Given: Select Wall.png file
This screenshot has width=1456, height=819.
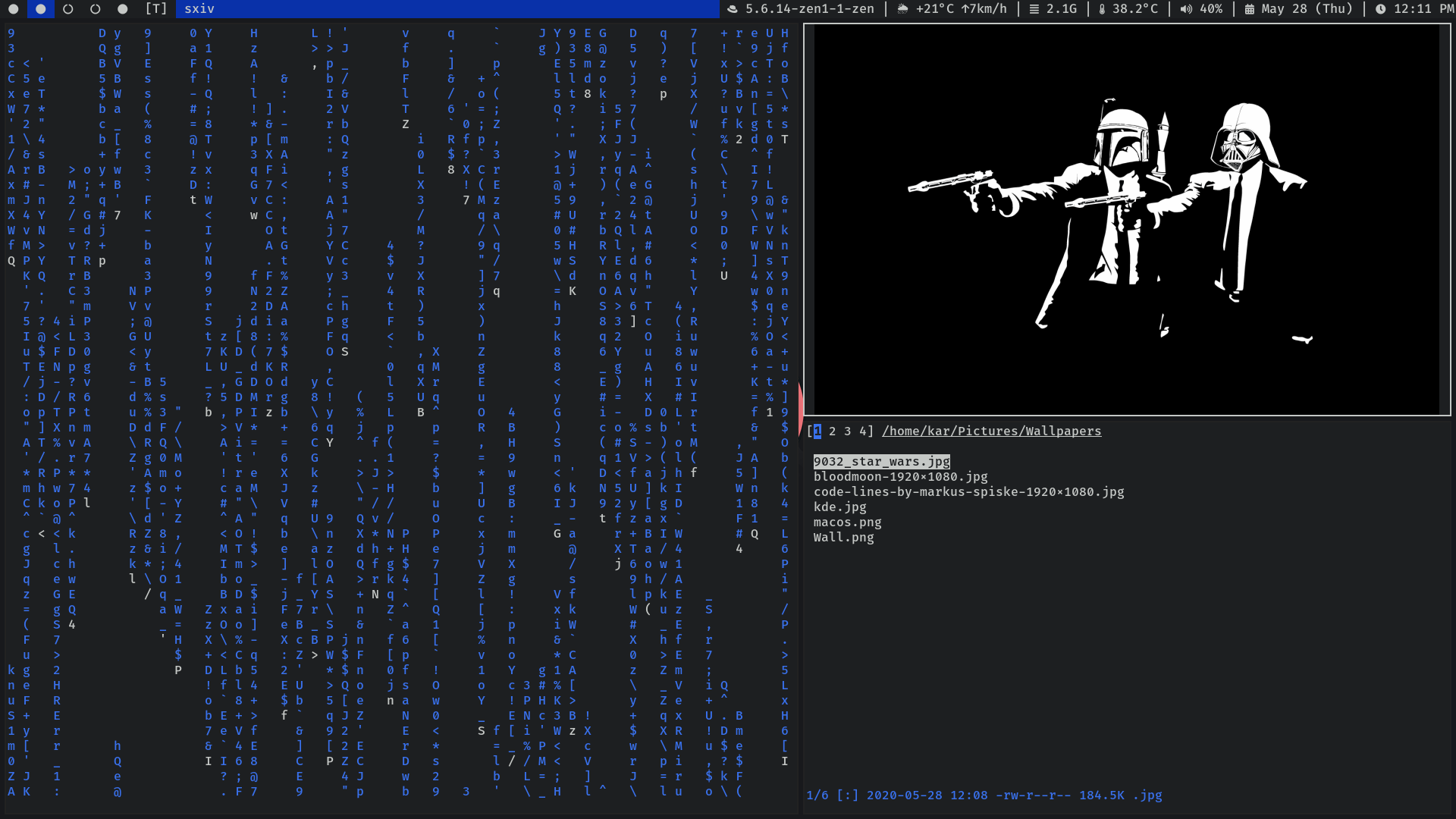Looking at the screenshot, I should point(844,538).
